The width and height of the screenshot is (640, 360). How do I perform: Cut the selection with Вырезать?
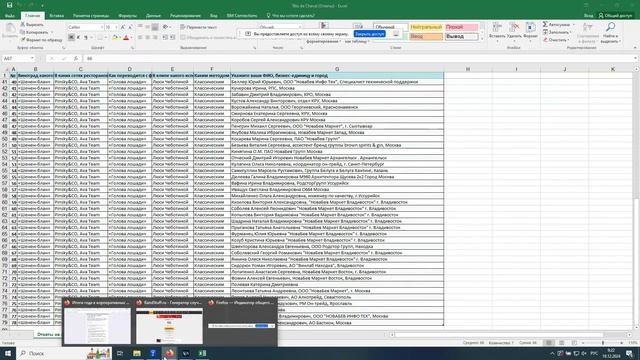pyautogui.click(x=32, y=24)
